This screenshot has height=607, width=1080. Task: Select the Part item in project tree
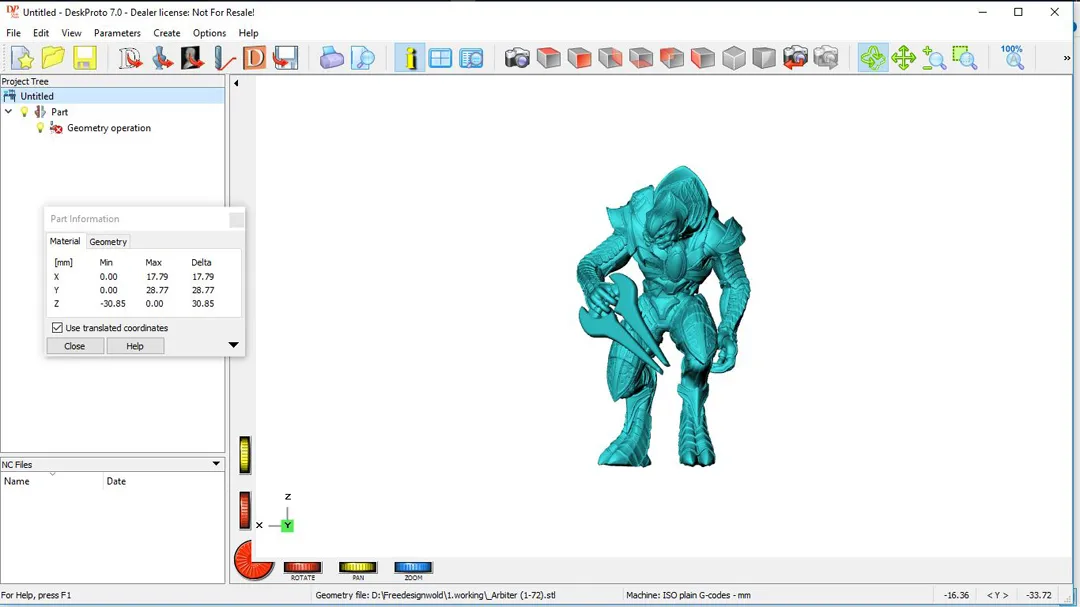(59, 112)
